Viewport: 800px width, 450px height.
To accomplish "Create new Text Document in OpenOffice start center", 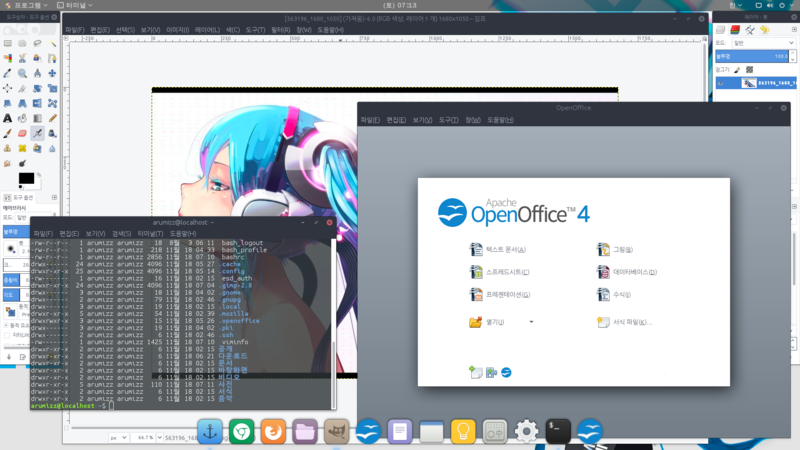I will click(497, 249).
